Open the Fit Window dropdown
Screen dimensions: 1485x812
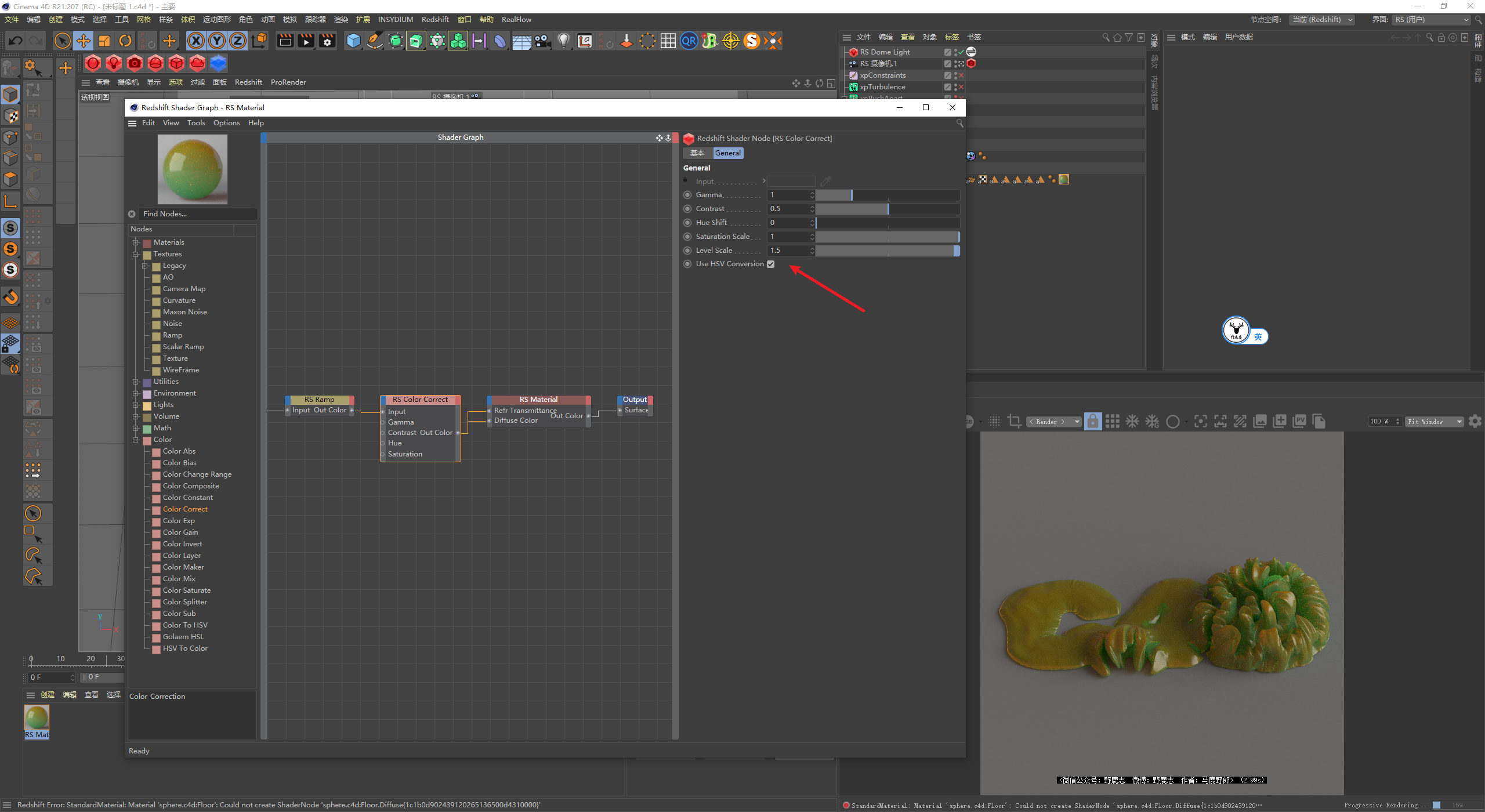pos(1434,422)
